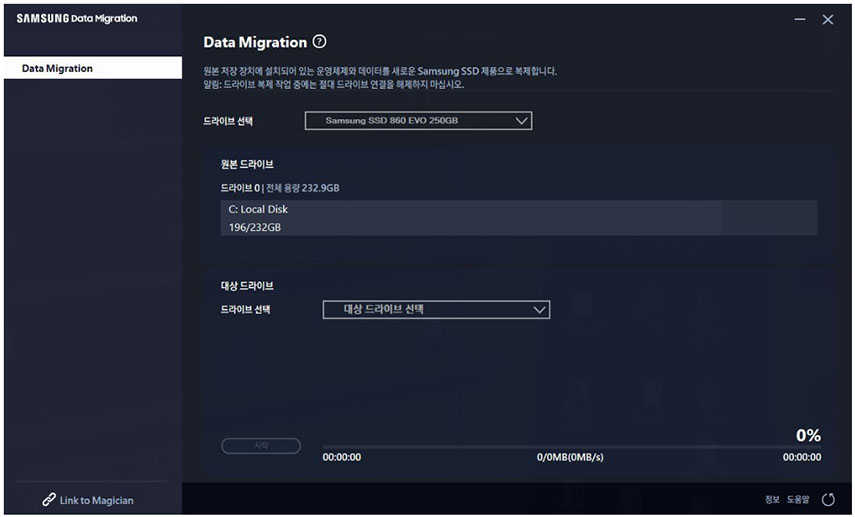Viewport: 855px width, 517px height.
Task: Open the 정보 info link
Action: [772, 500]
